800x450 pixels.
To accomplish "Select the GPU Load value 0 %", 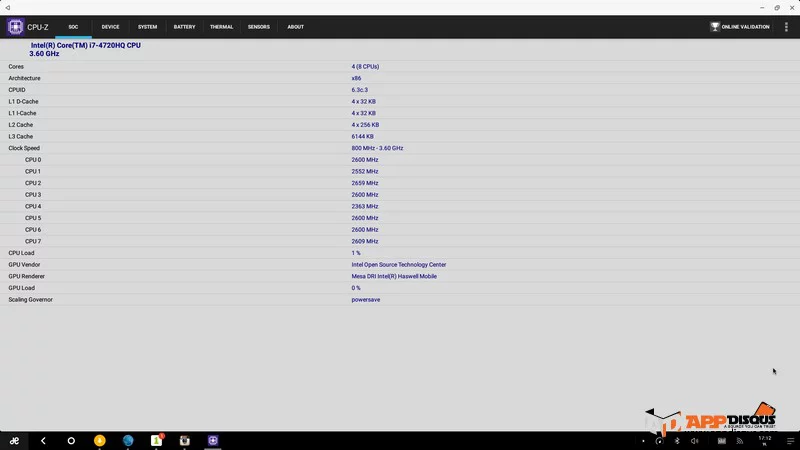I will (356, 288).
